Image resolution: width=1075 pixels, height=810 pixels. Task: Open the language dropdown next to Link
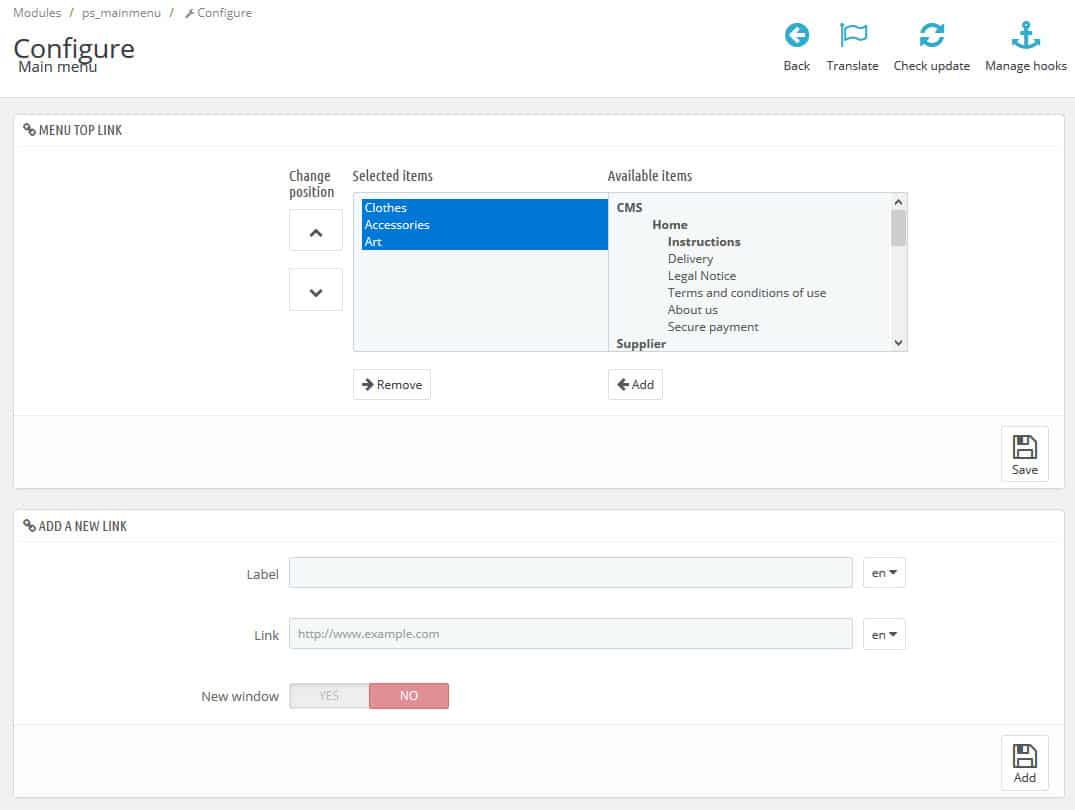pos(883,634)
